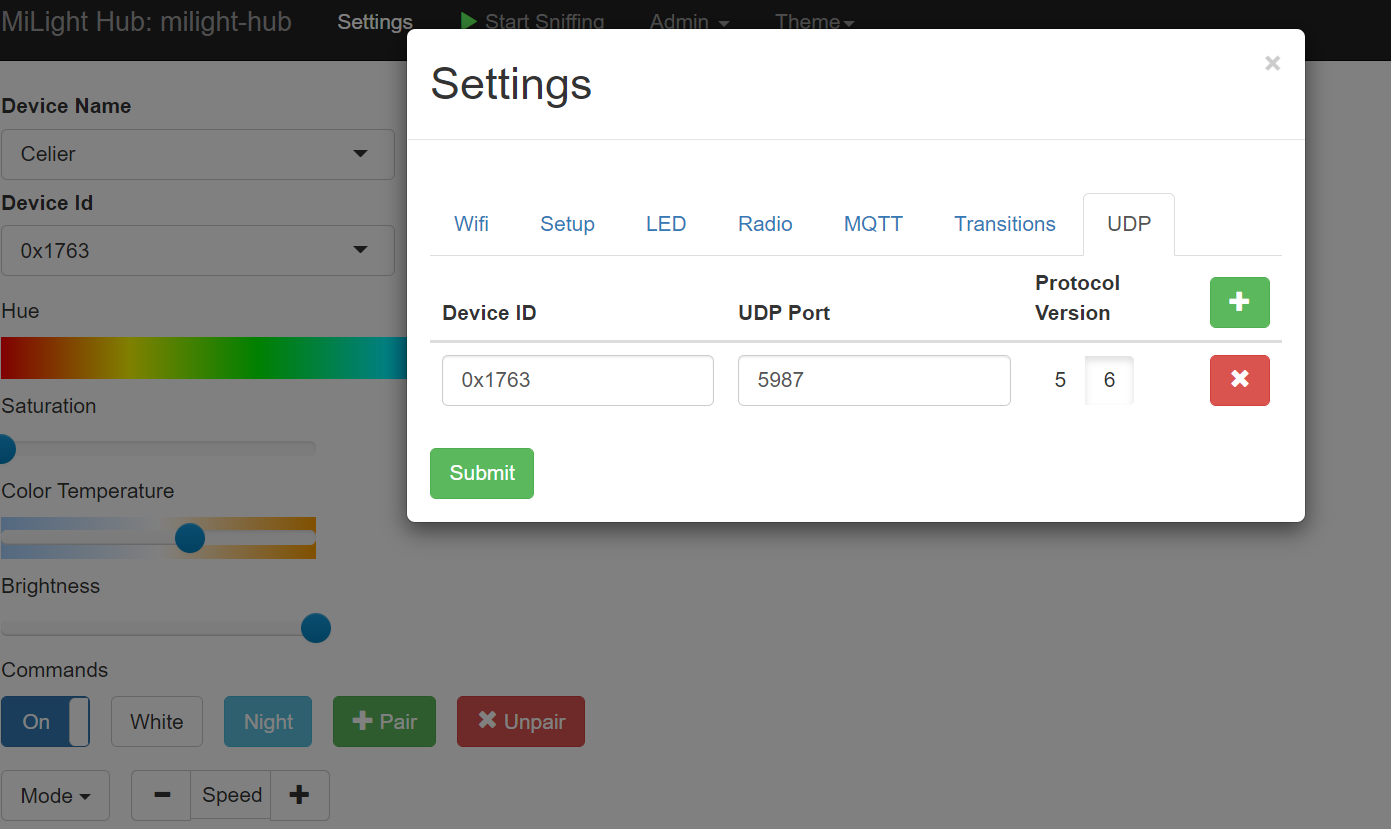Screen dimensions: 1391x829
Task: Increase speed with the plus button
Action: 299,795
